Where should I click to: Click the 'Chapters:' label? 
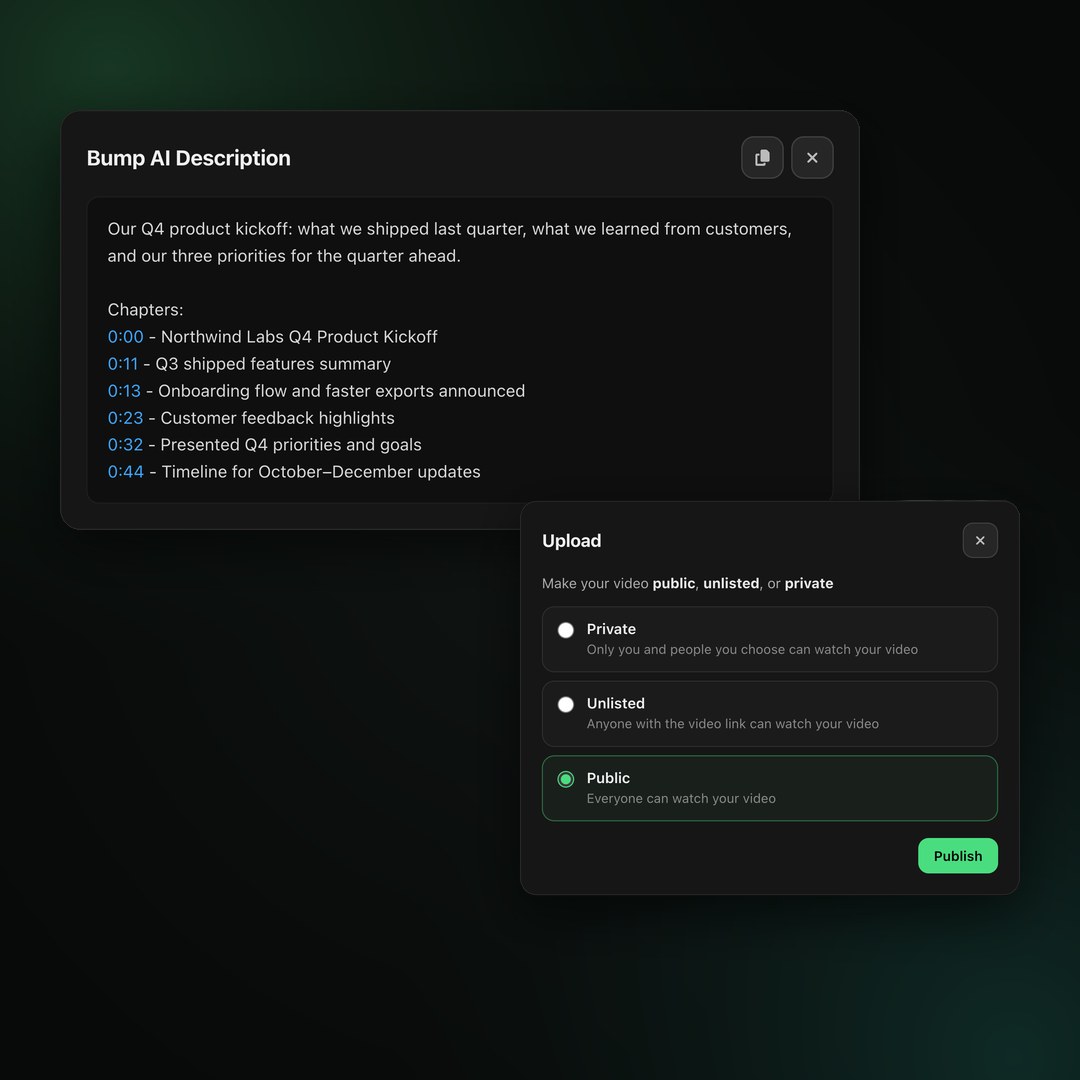tap(145, 310)
